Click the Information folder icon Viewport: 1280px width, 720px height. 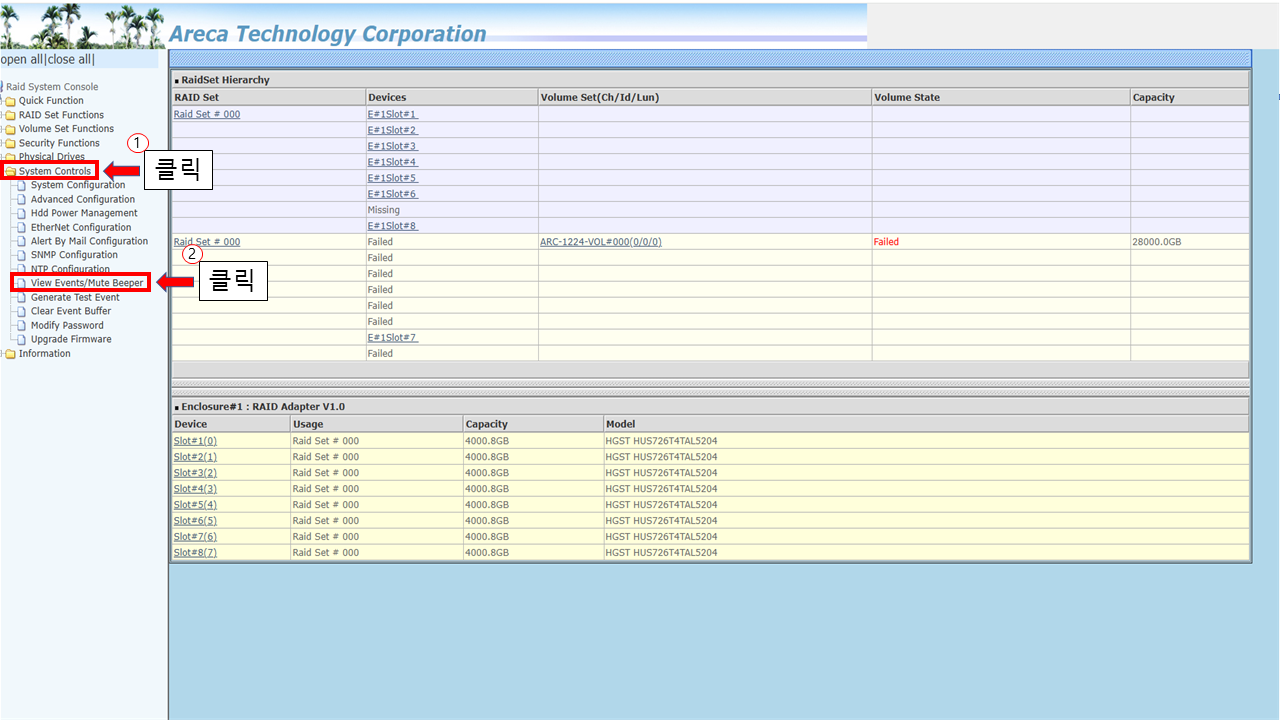[10, 354]
